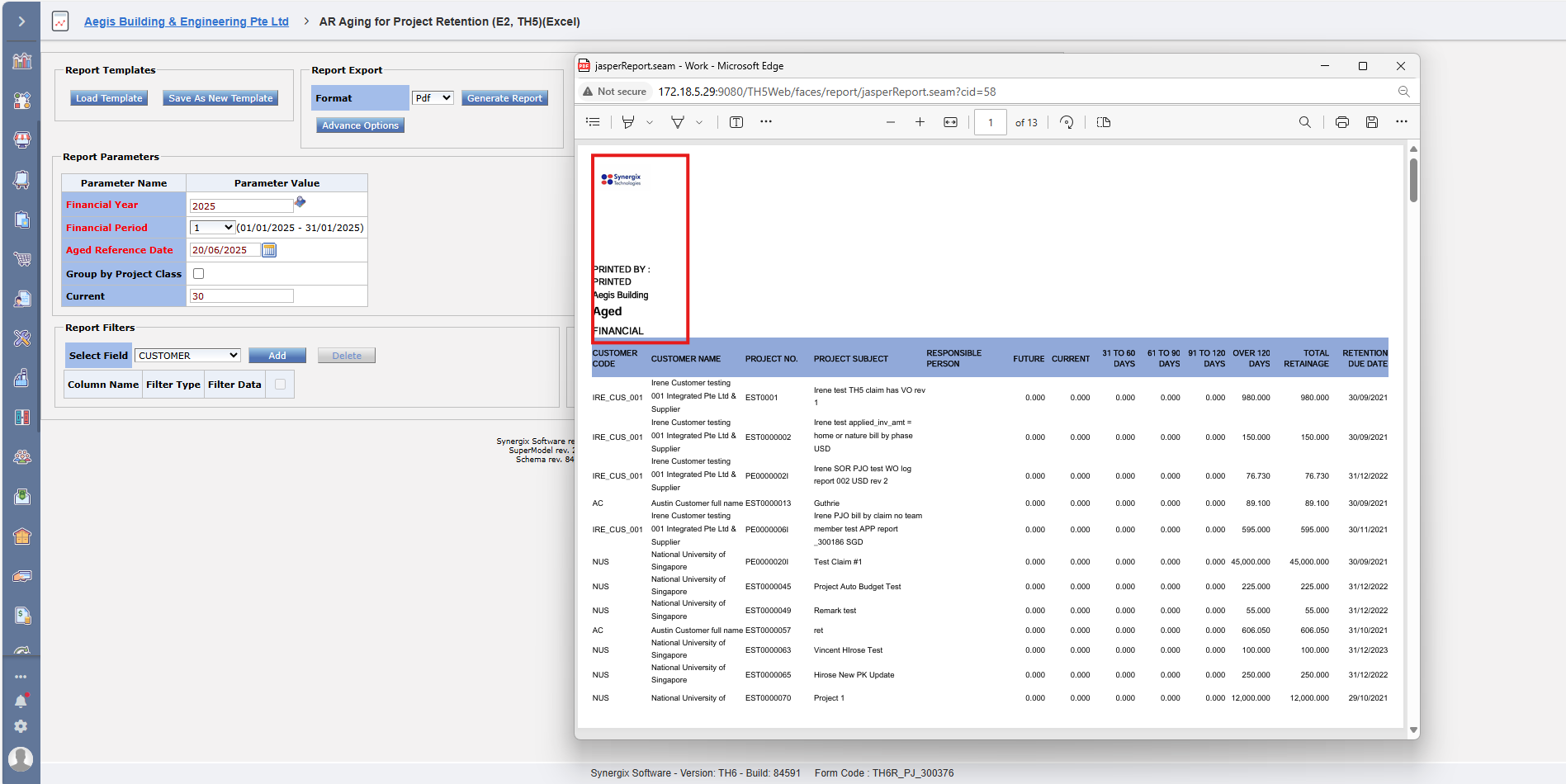
Task: Click the notification bell in sidebar
Action: pyautogui.click(x=21, y=701)
